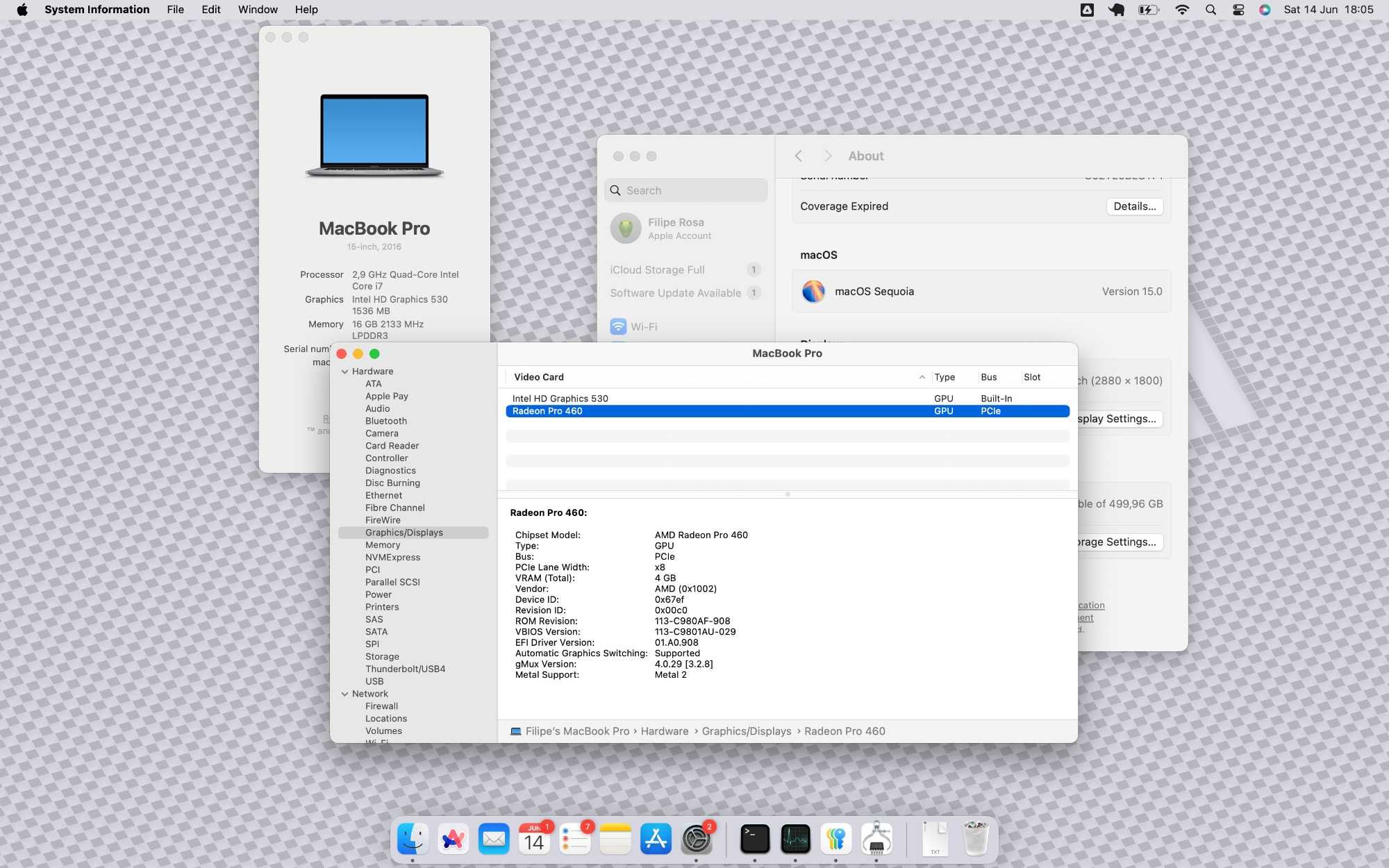
Task: Open Control Center in the menu bar
Action: click(x=1238, y=10)
